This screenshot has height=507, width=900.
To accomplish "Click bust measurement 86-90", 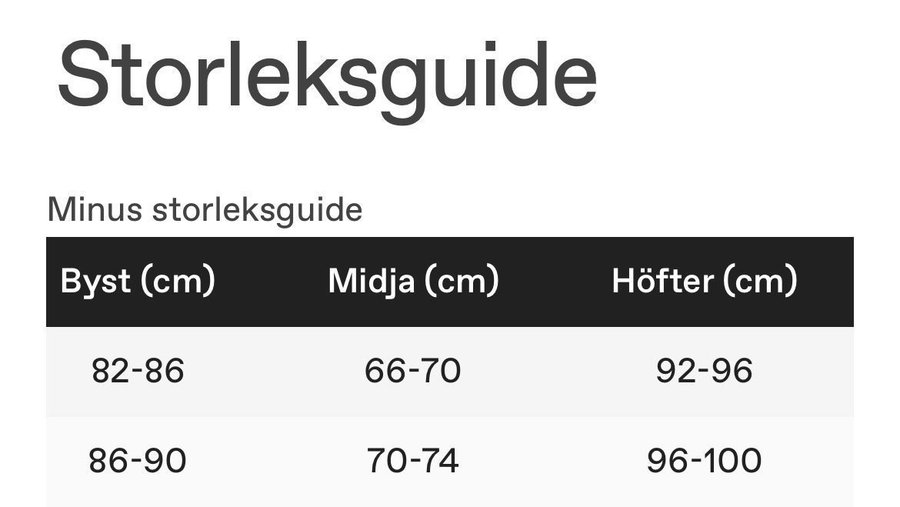I will [138, 461].
